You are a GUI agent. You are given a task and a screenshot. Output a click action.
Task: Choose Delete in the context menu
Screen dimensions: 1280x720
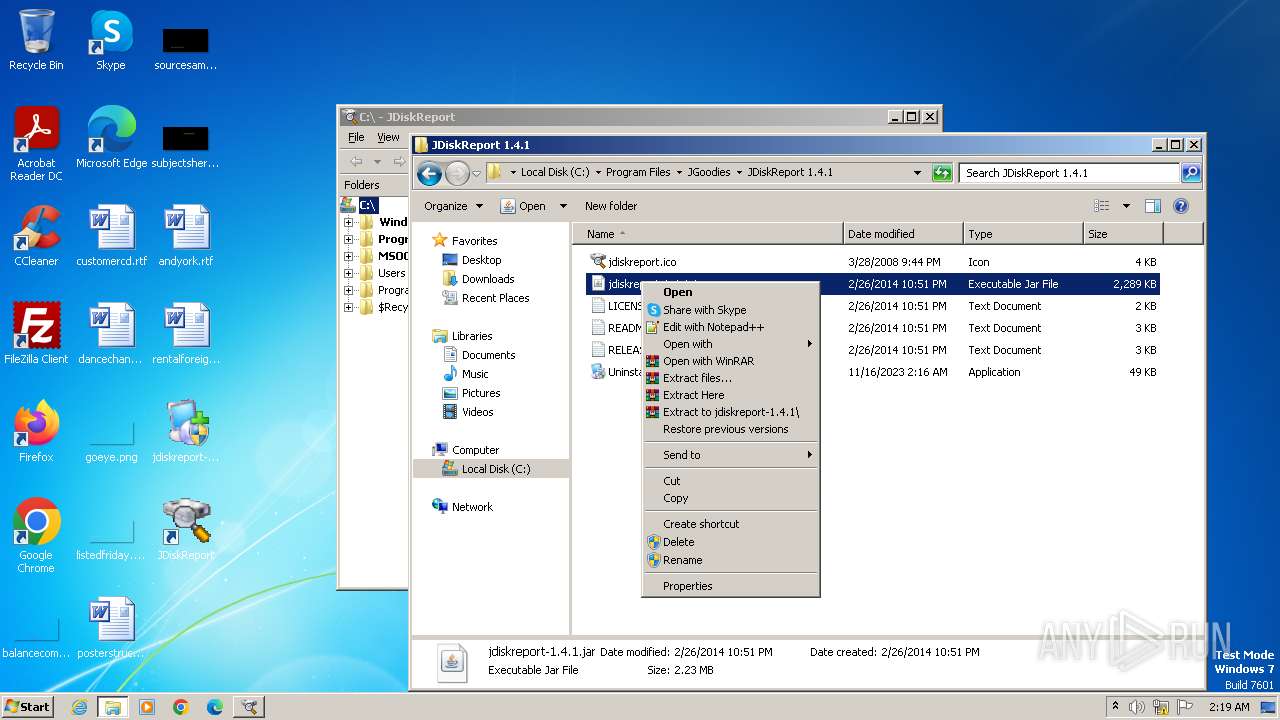[730, 542]
